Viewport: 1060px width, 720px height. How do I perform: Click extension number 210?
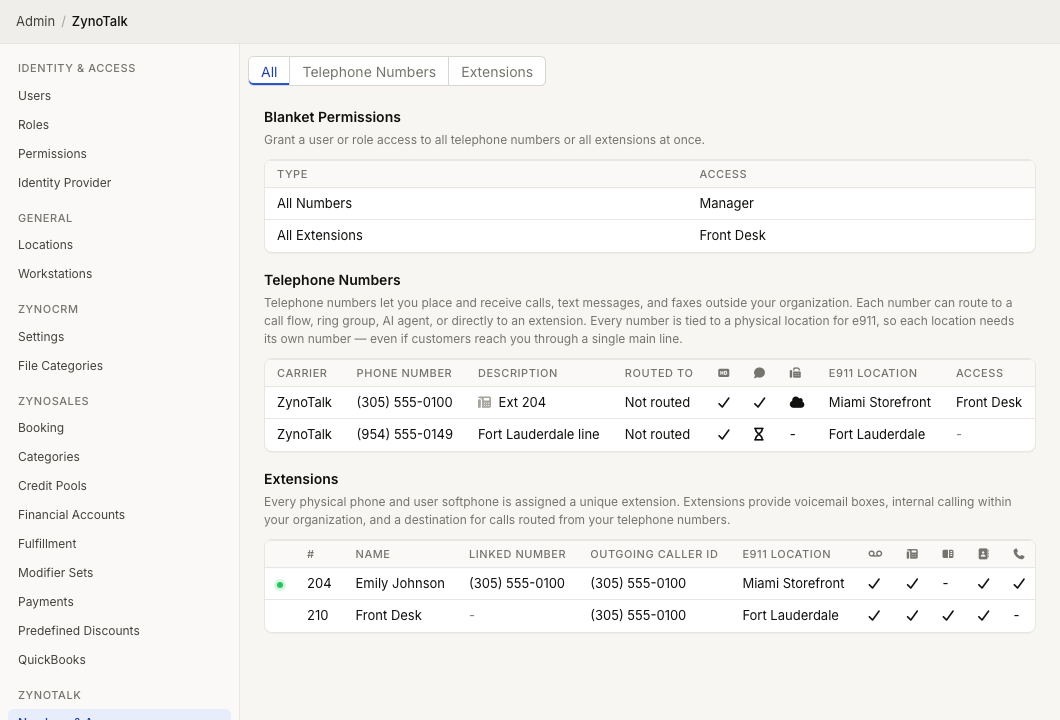pos(317,616)
